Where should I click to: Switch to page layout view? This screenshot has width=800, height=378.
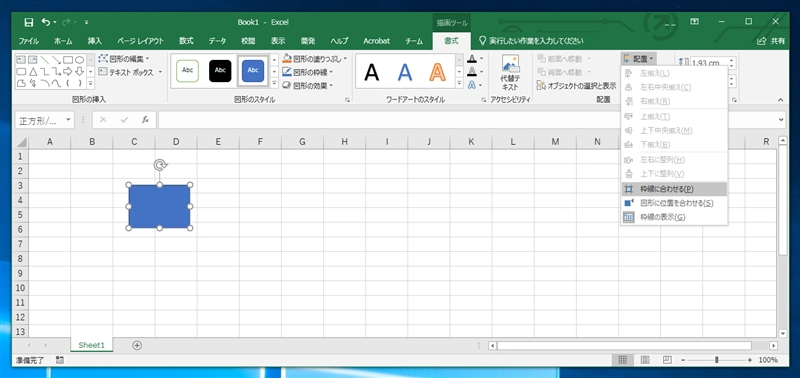tap(644, 360)
